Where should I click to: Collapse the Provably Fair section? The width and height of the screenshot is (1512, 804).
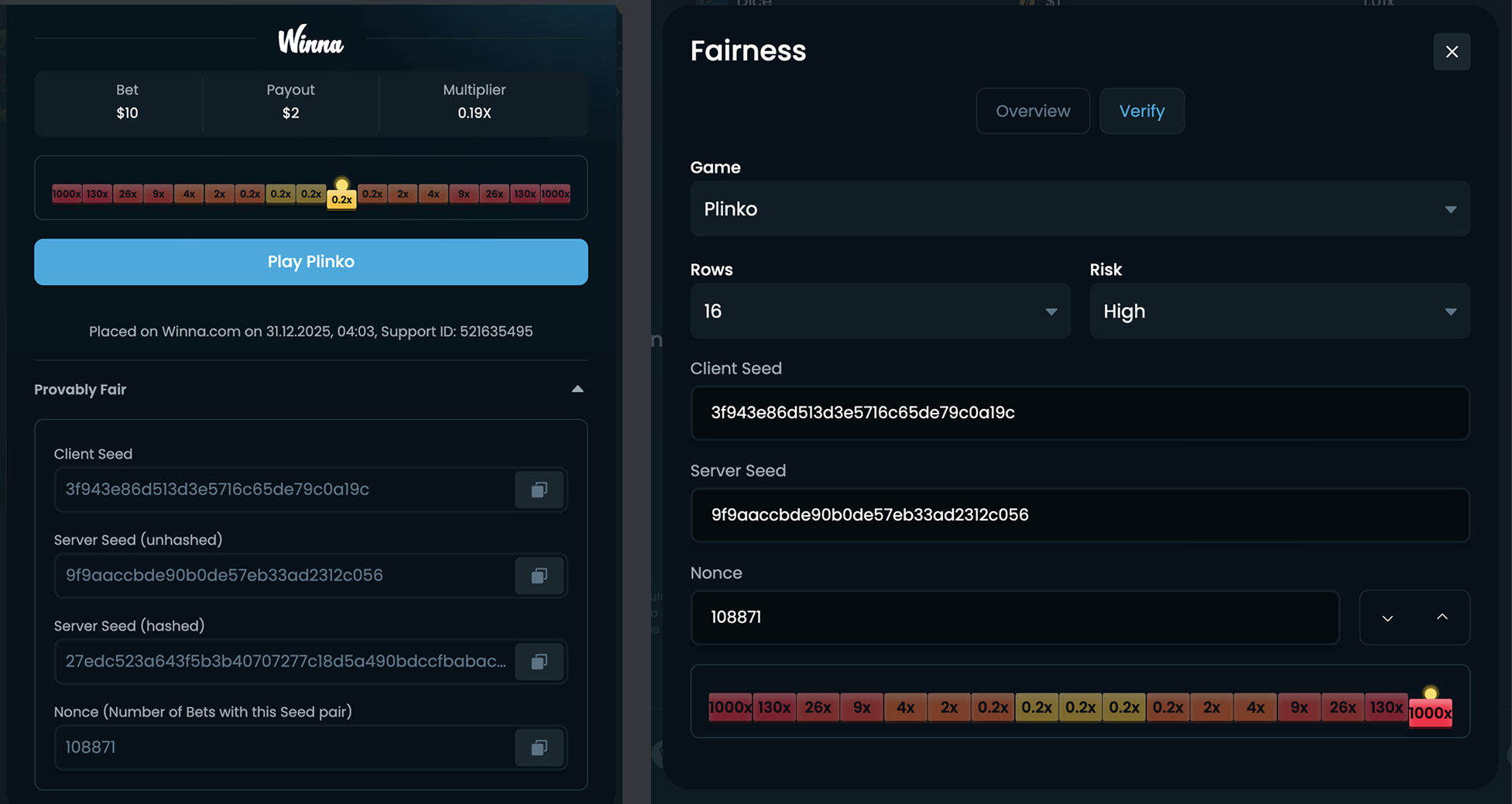[578, 389]
